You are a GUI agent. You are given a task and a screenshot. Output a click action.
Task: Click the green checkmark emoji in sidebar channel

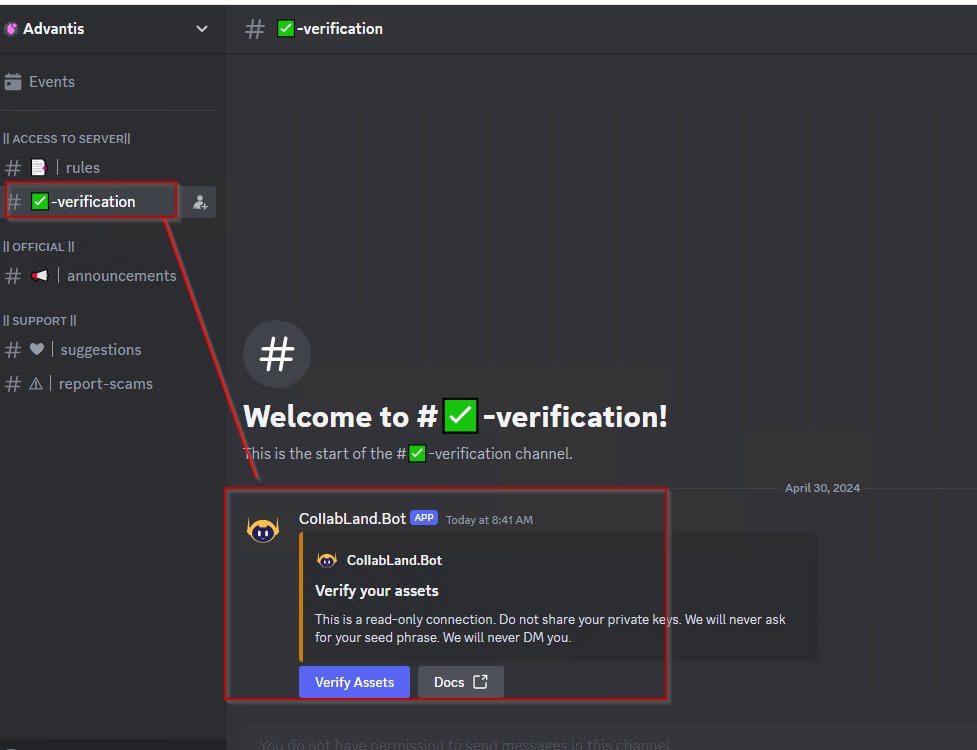(x=40, y=201)
